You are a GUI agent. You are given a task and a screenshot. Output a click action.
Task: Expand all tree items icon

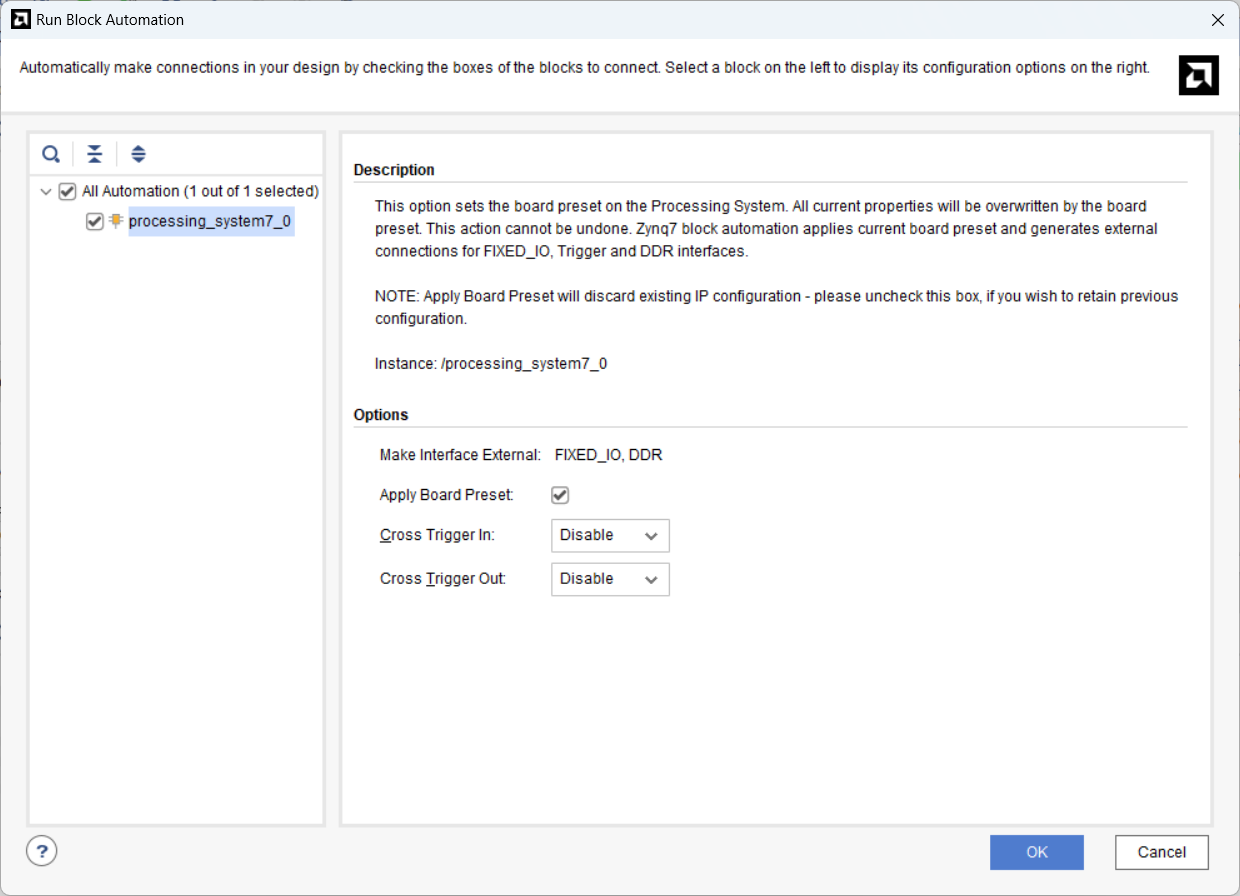pos(138,154)
